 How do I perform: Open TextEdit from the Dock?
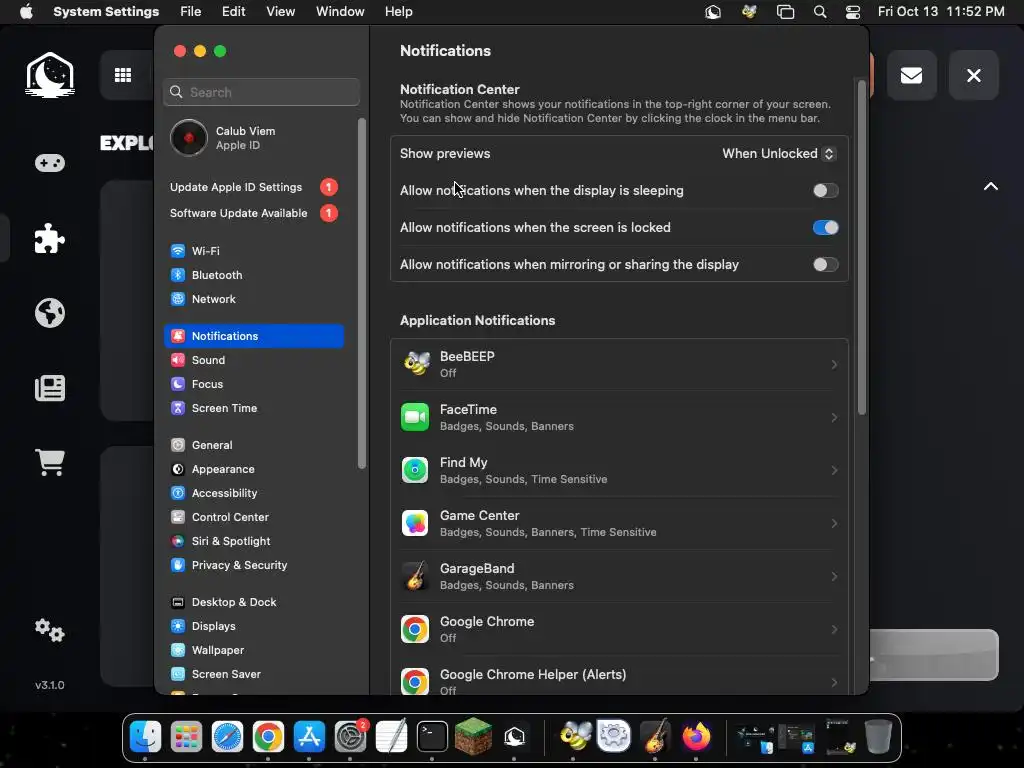pyautogui.click(x=391, y=737)
